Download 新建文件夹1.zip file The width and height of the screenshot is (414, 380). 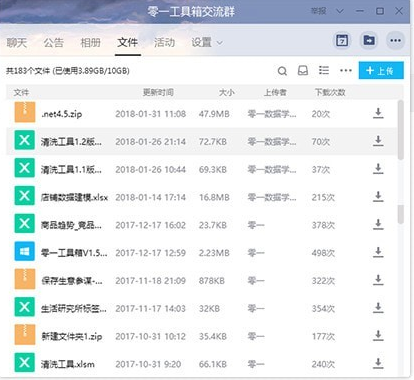(x=378, y=336)
